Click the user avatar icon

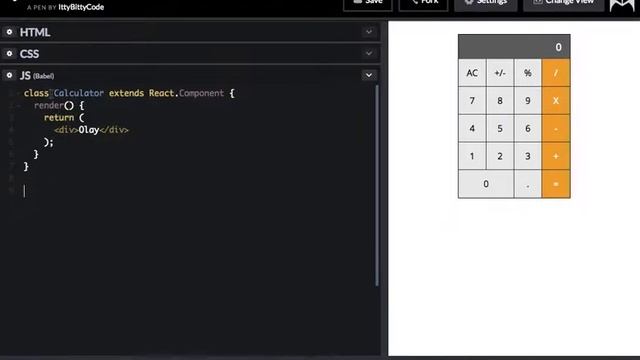(622, 4)
